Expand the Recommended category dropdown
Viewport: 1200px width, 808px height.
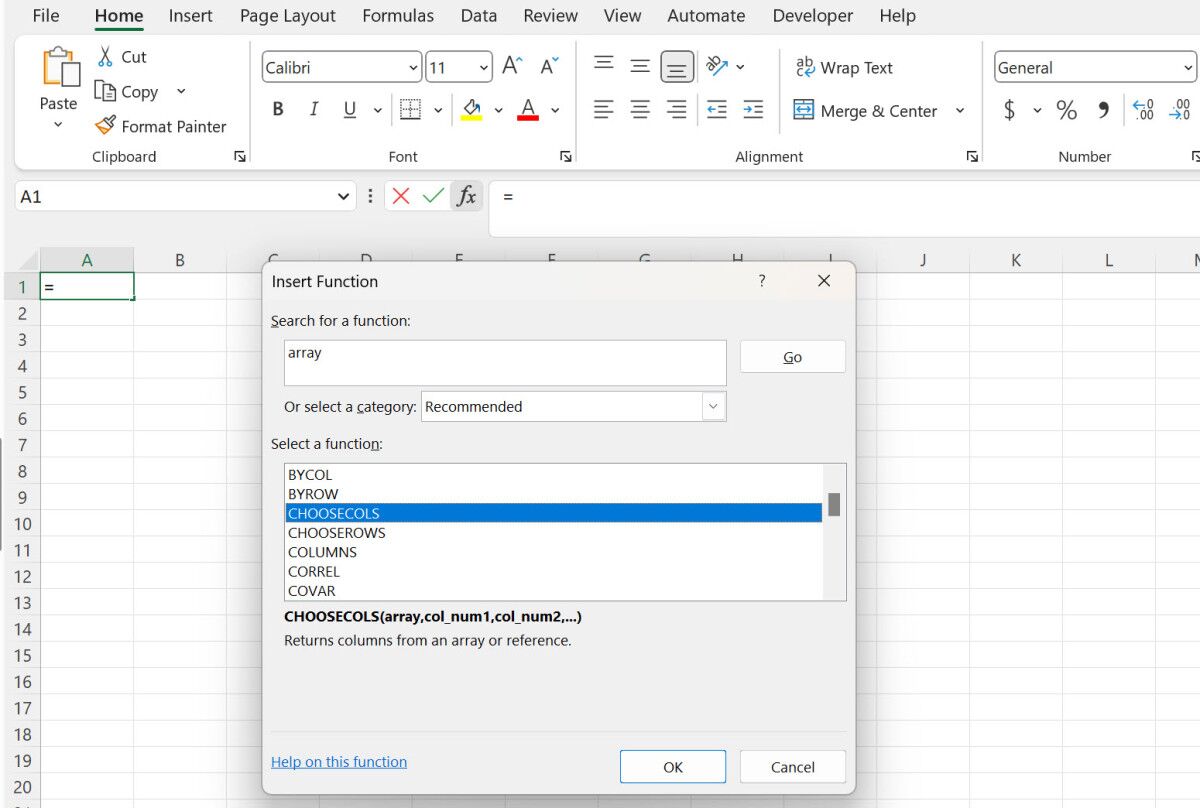tap(713, 407)
